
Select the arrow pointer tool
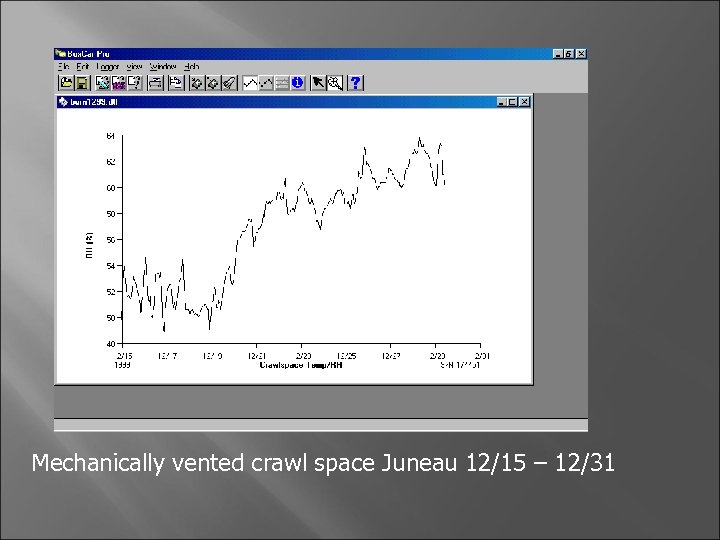tap(318, 83)
